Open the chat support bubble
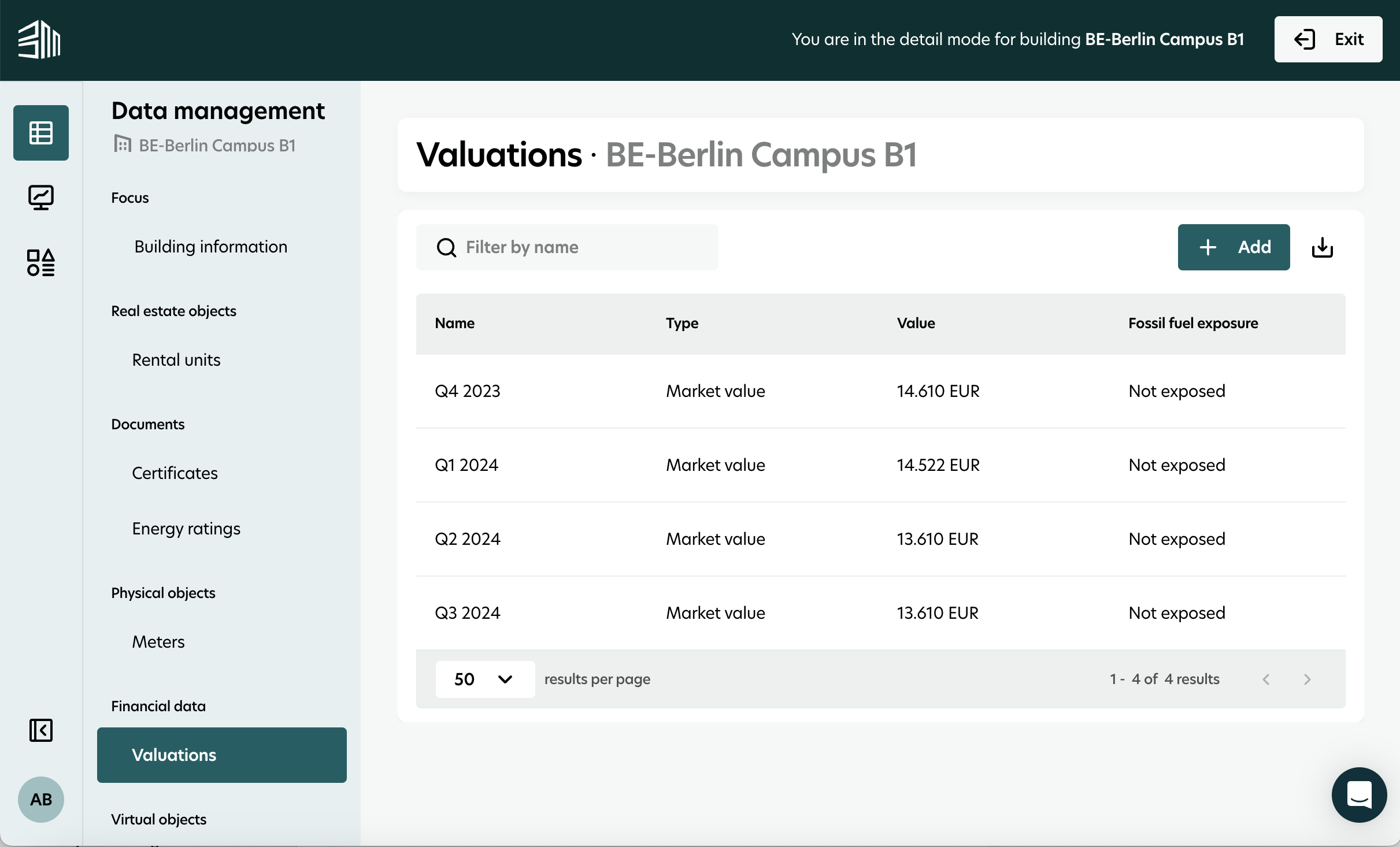 (1360, 795)
